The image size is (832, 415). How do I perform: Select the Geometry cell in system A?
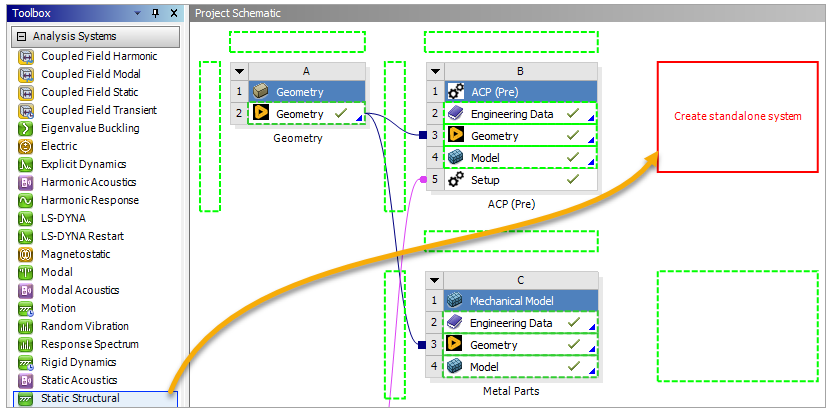[307, 114]
